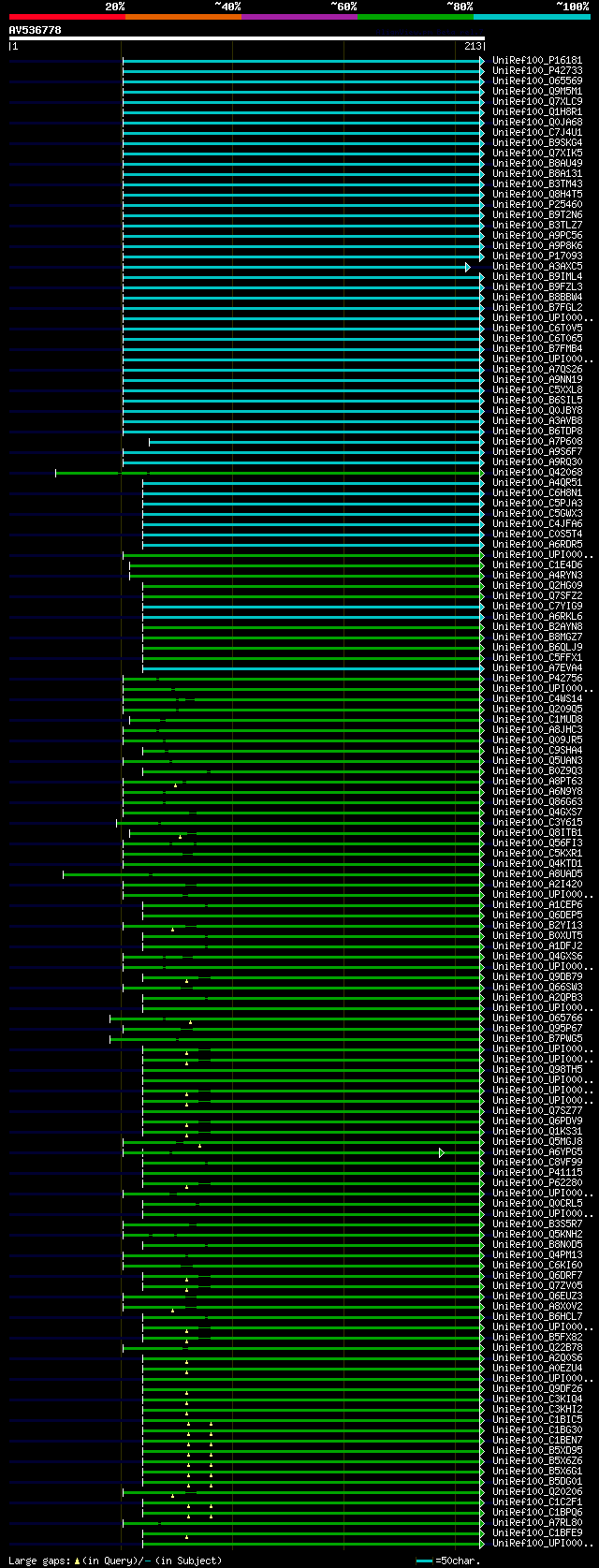Click the red 20% identity legend segment
Screen dimensions: 599x1568
(x=66, y=17)
